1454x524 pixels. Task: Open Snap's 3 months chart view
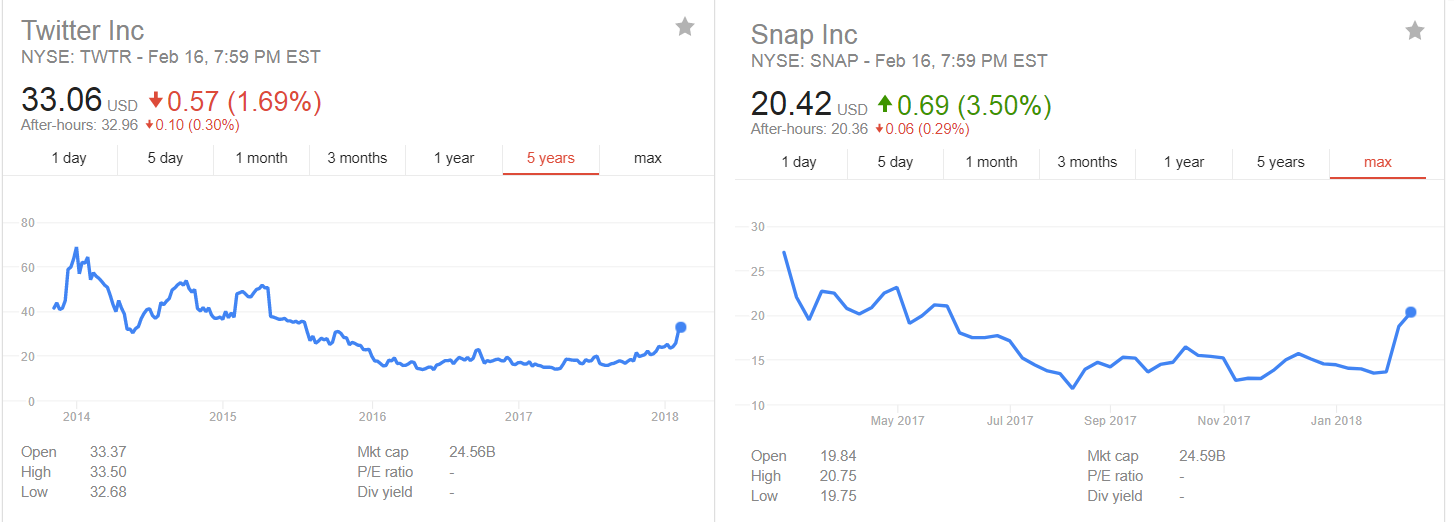pyautogui.click(x=1087, y=162)
